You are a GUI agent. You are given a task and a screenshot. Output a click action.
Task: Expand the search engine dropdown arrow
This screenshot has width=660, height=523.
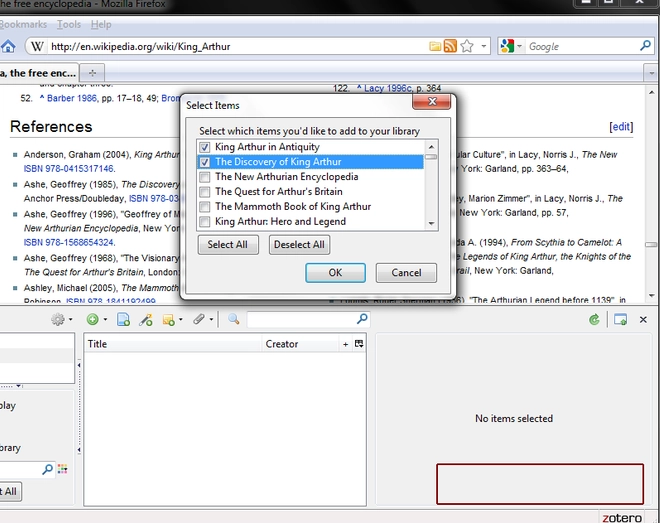click(519, 46)
